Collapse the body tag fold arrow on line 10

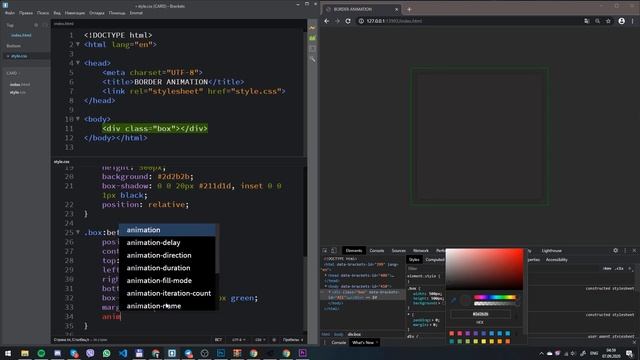78,119
